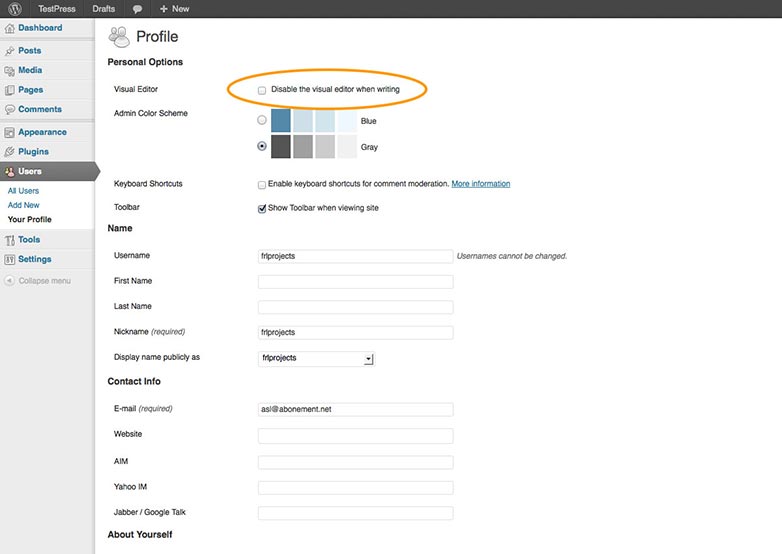
Task: Open the Posts menu
Action: [29, 50]
